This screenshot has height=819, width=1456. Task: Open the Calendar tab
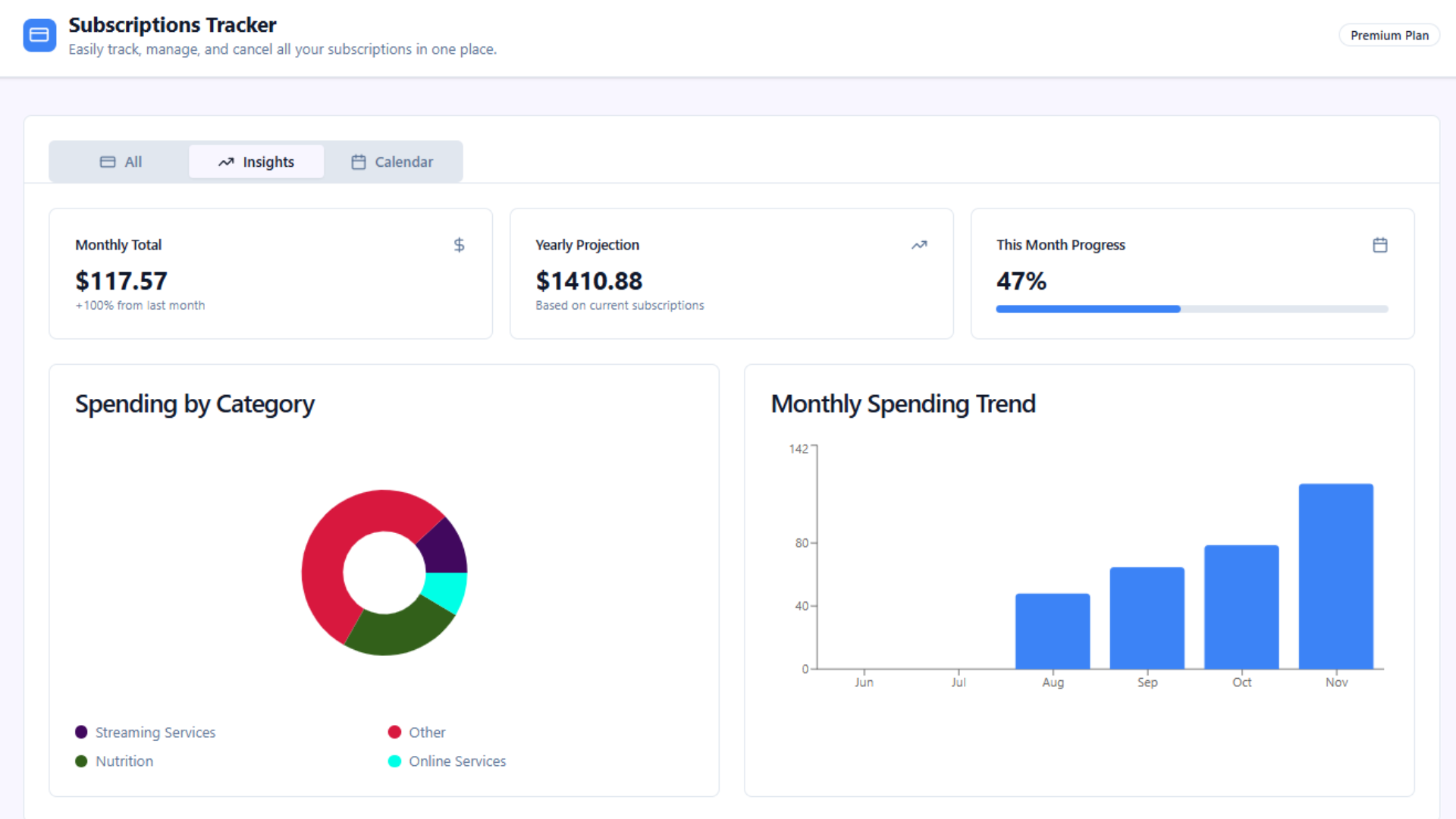393,162
